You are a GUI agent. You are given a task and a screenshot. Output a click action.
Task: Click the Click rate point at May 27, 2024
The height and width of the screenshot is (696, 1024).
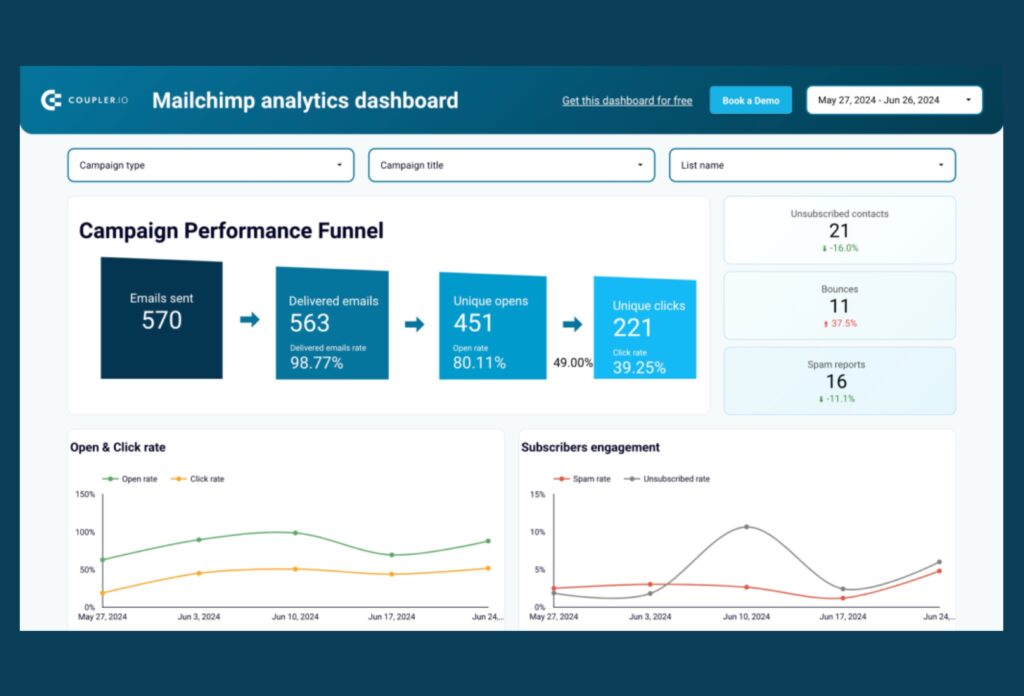(x=103, y=593)
